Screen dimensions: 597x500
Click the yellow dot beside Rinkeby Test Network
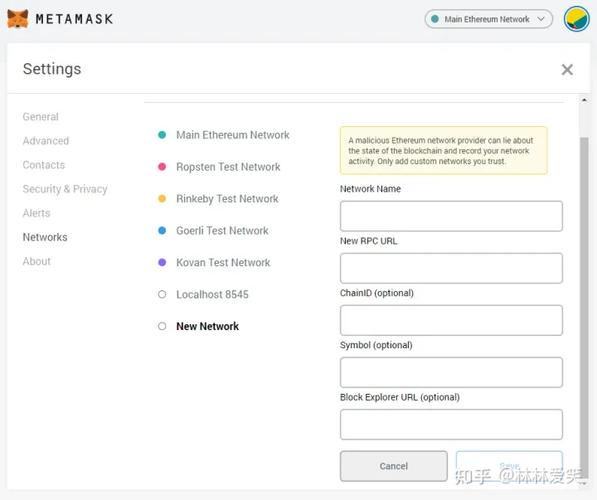162,198
